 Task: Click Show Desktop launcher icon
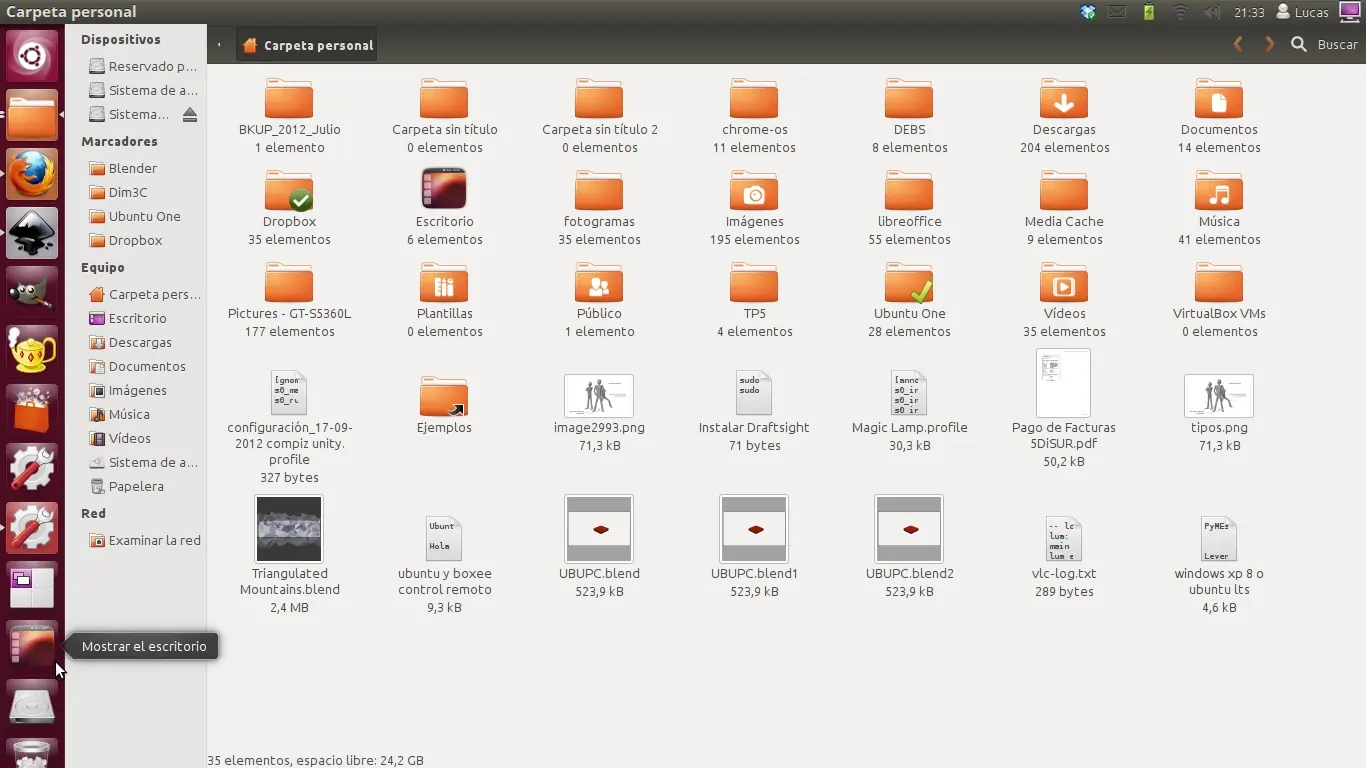(x=32, y=646)
